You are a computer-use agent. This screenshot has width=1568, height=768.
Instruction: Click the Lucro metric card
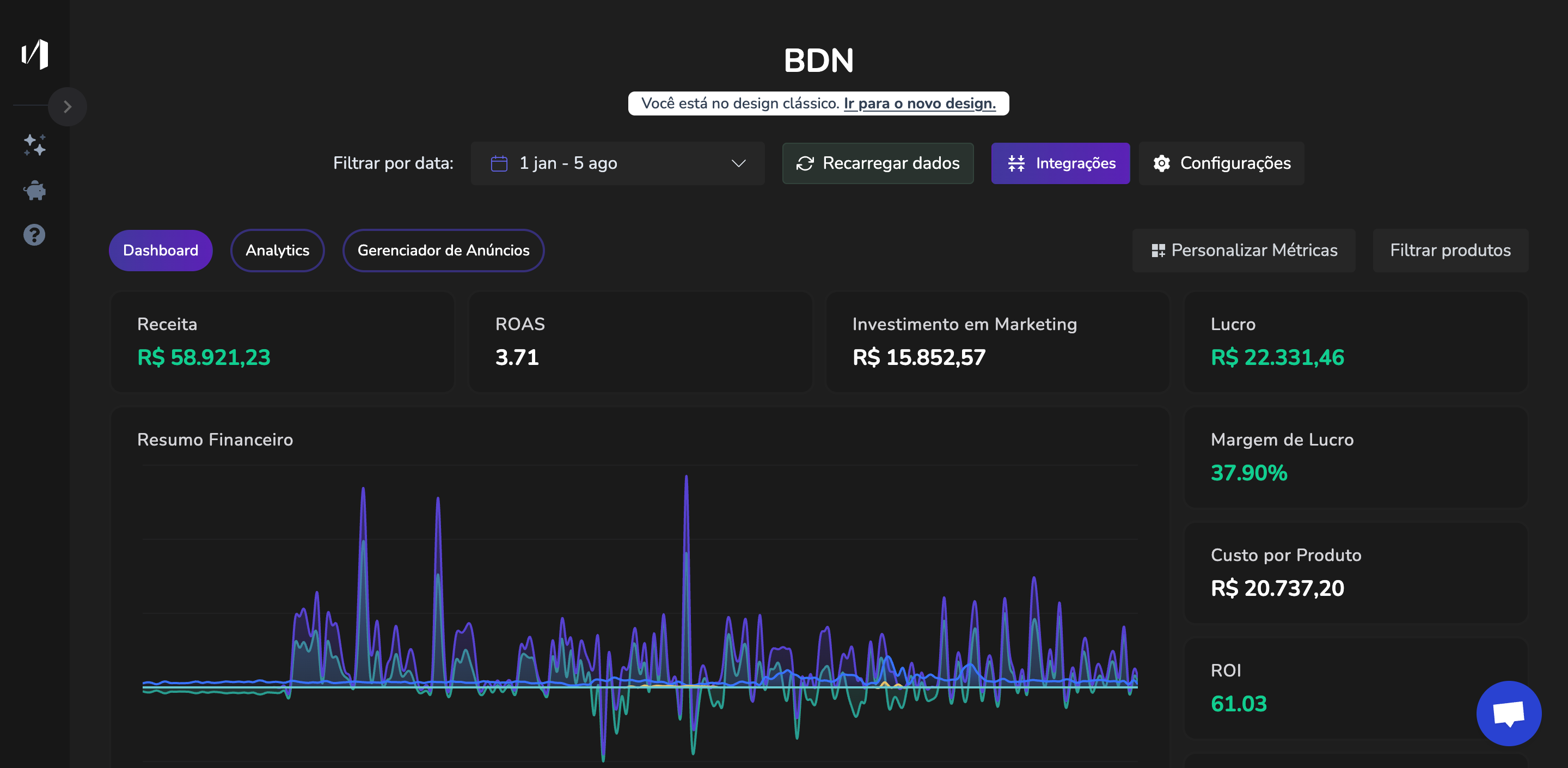(1355, 342)
